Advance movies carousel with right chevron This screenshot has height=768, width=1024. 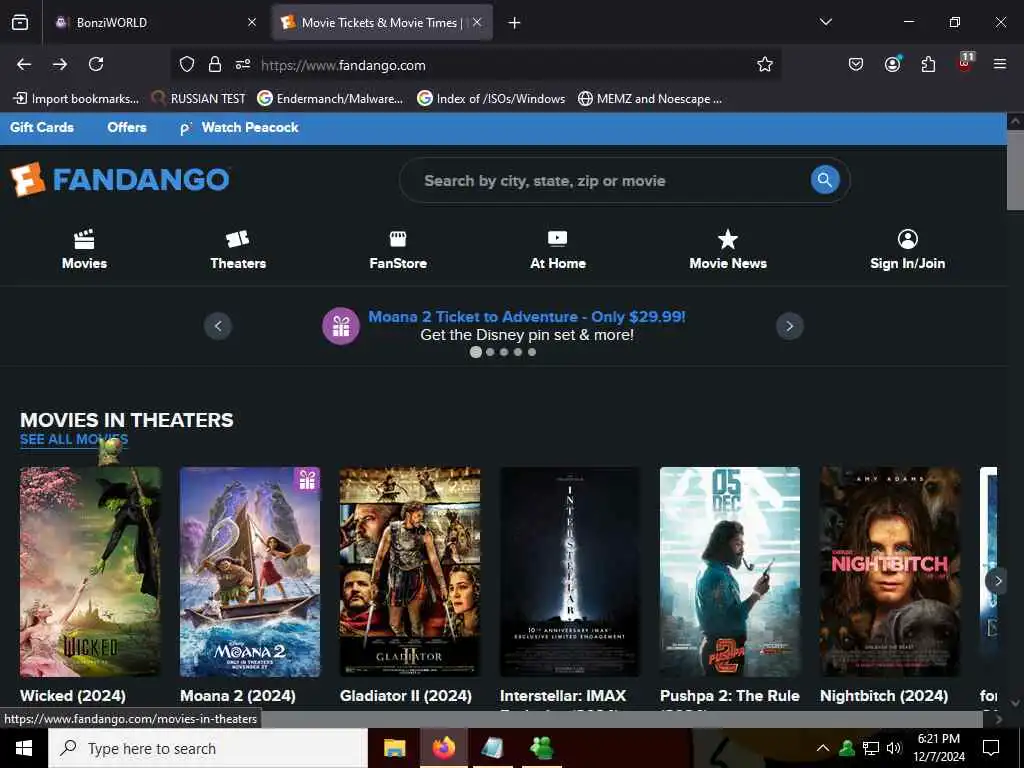pyautogui.click(x=997, y=581)
